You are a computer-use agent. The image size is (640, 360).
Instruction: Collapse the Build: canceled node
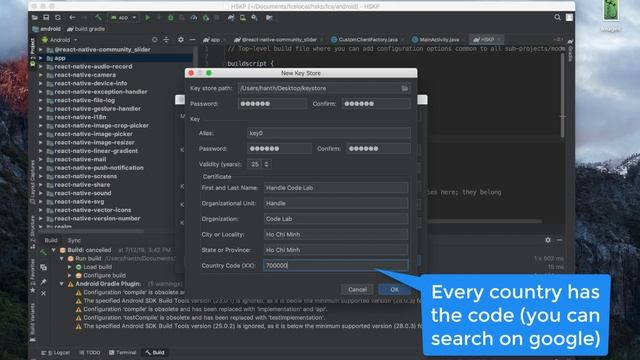coord(53,250)
